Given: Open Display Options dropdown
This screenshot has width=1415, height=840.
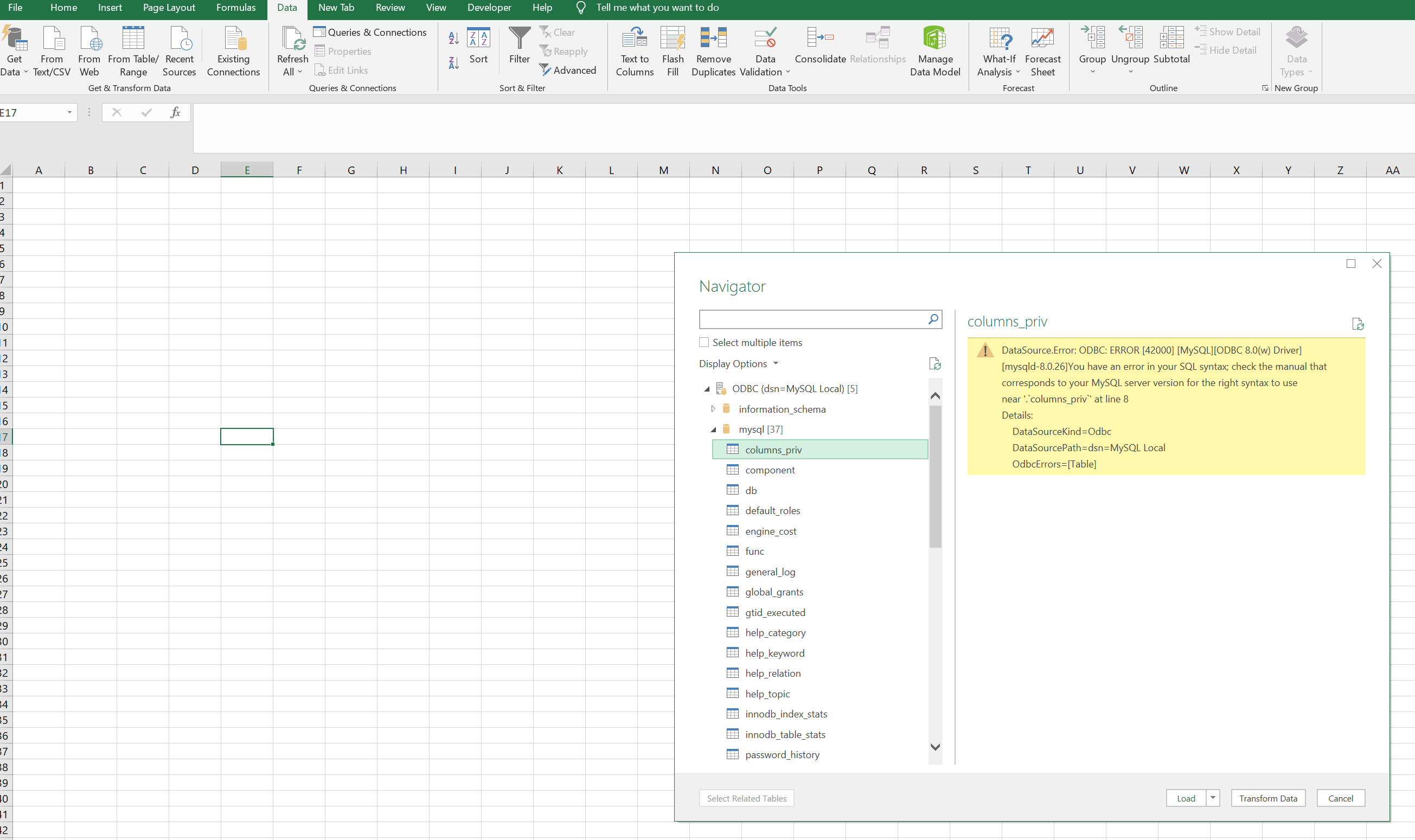Looking at the screenshot, I should click(739, 363).
